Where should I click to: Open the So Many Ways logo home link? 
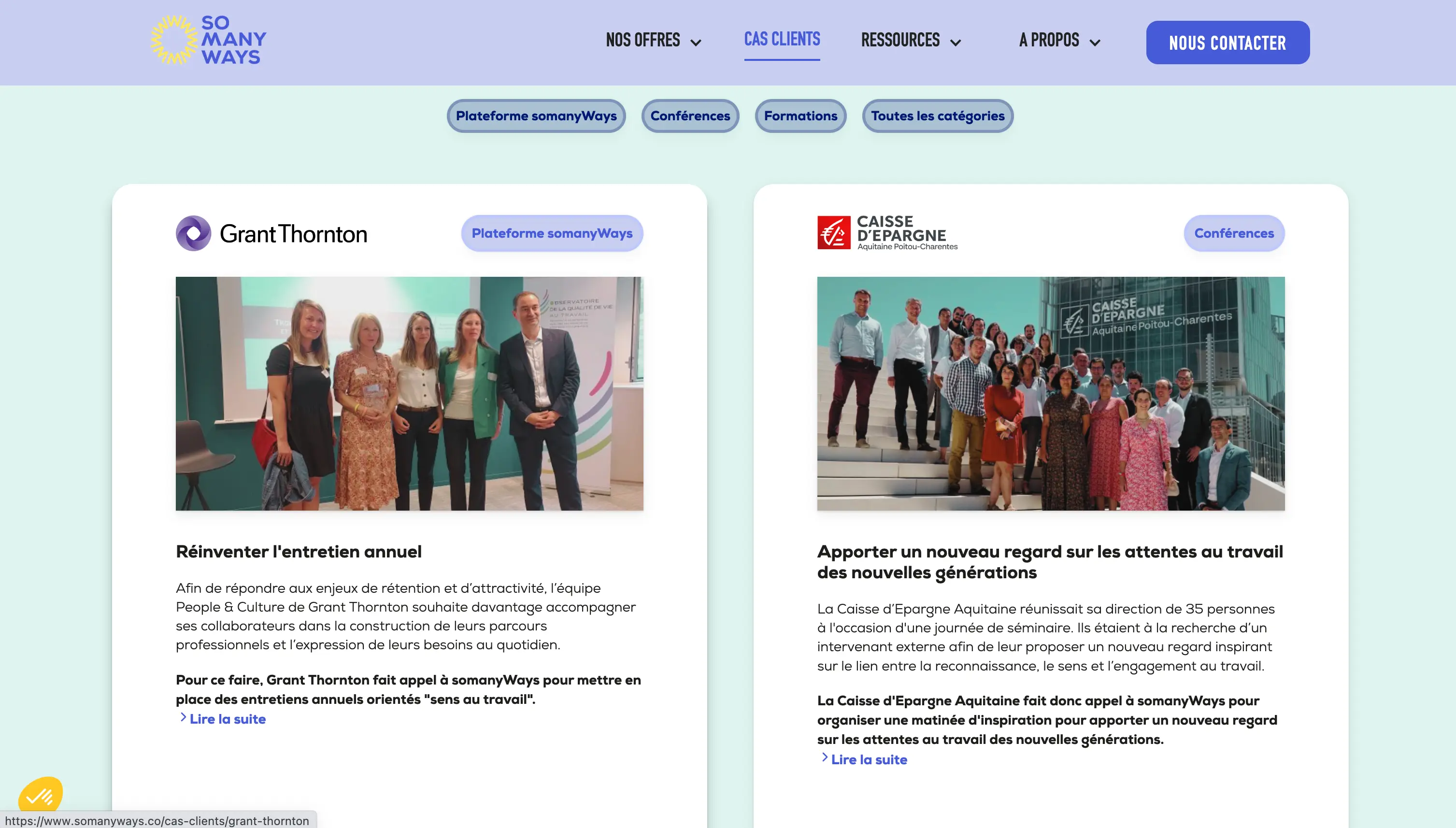tap(209, 40)
